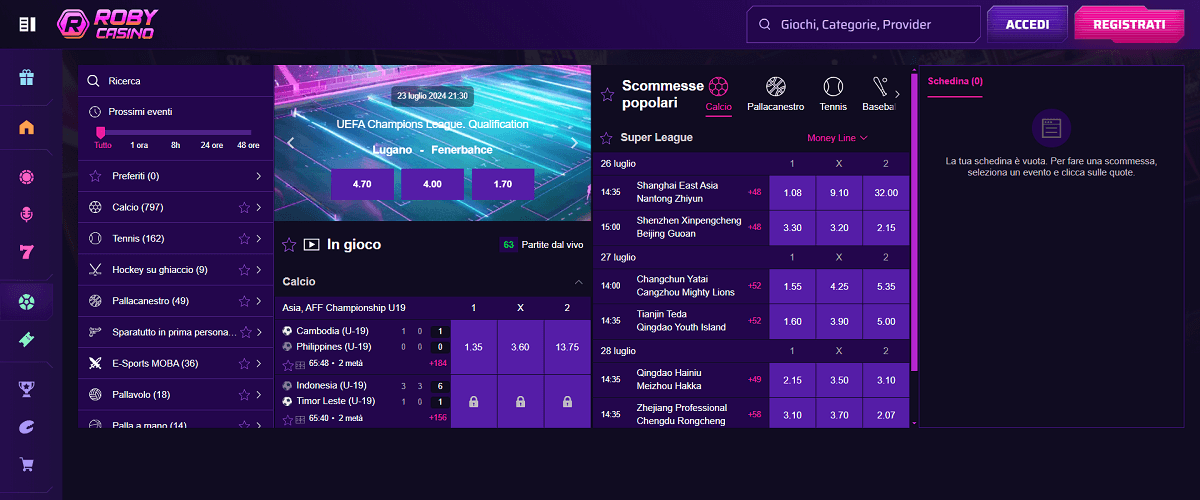
Task: Open the shopping cart icon in sidebar
Action: pyautogui.click(x=27, y=464)
